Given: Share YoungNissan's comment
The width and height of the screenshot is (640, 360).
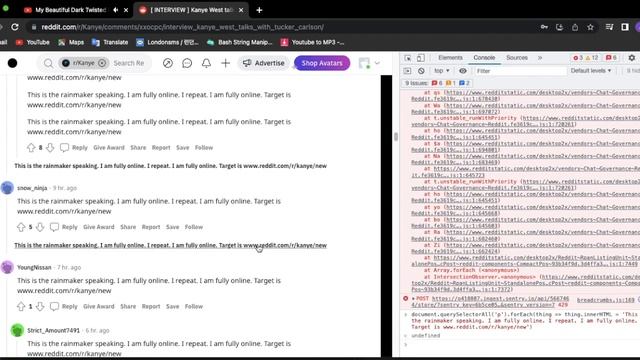Looking at the screenshot, I should 128,306.
